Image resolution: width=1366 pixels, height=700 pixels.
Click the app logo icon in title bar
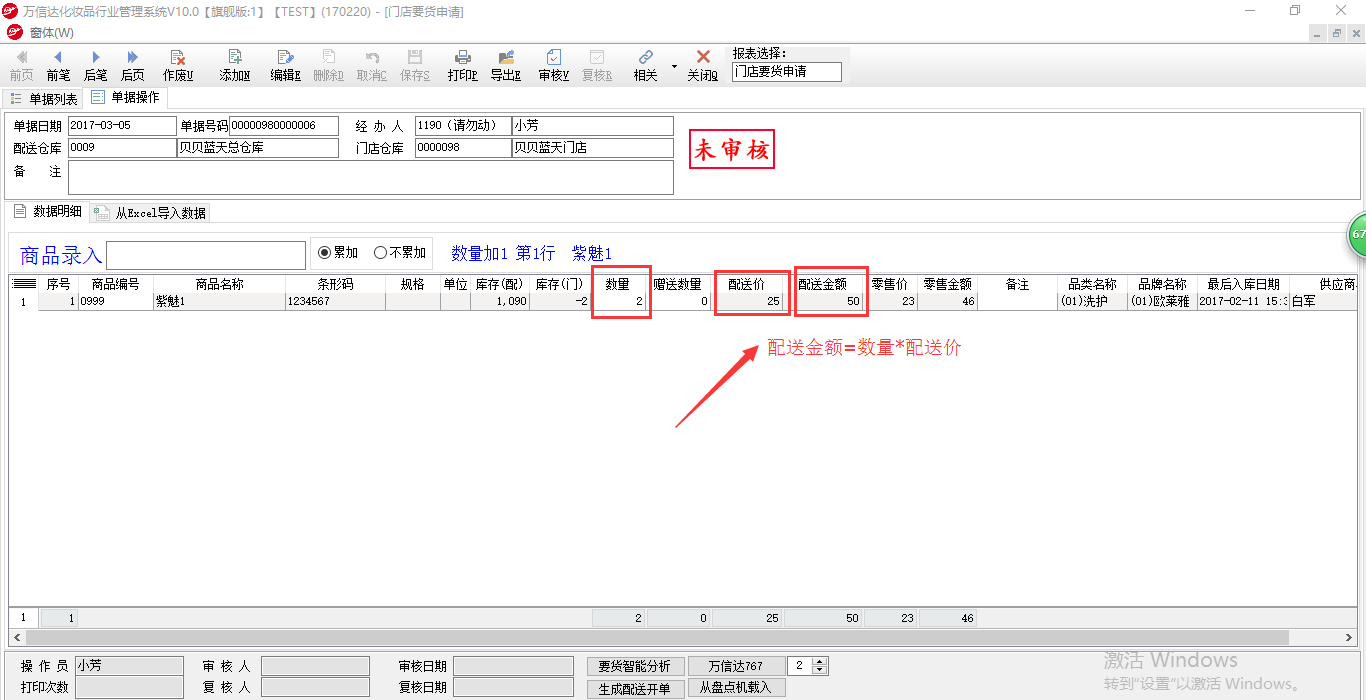coord(11,11)
